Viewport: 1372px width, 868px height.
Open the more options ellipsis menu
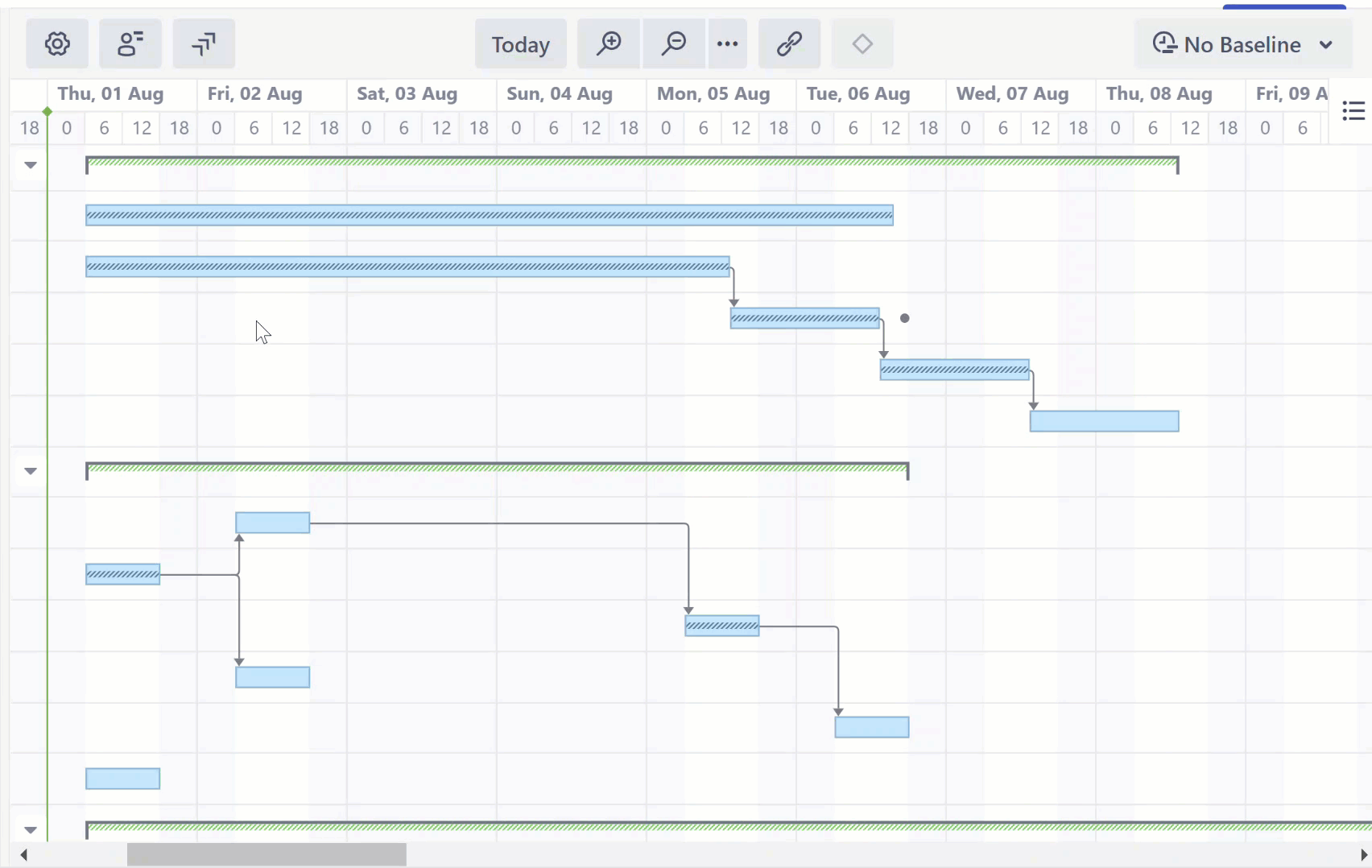tap(726, 44)
